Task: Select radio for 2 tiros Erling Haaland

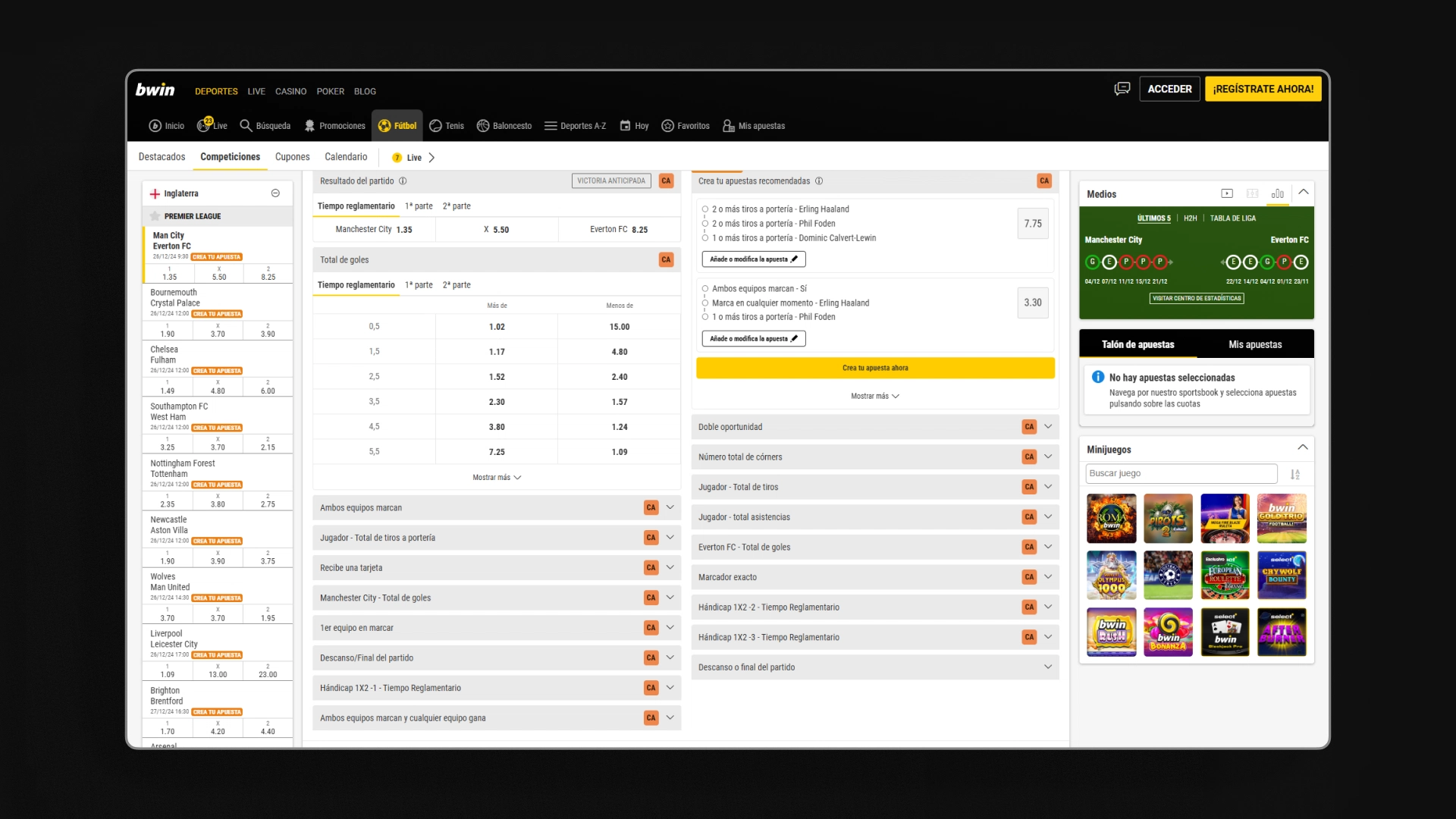Action: click(705, 209)
